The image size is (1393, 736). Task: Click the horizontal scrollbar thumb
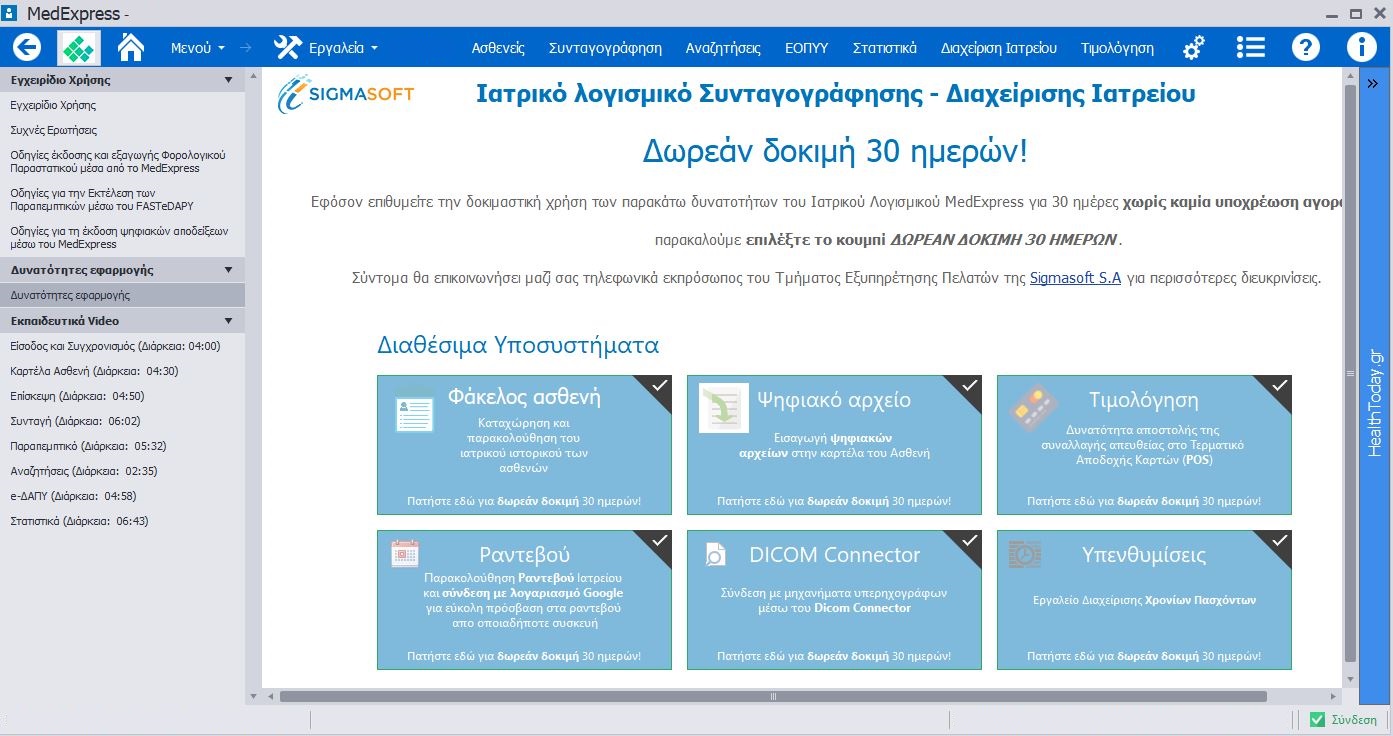pyautogui.click(x=773, y=696)
